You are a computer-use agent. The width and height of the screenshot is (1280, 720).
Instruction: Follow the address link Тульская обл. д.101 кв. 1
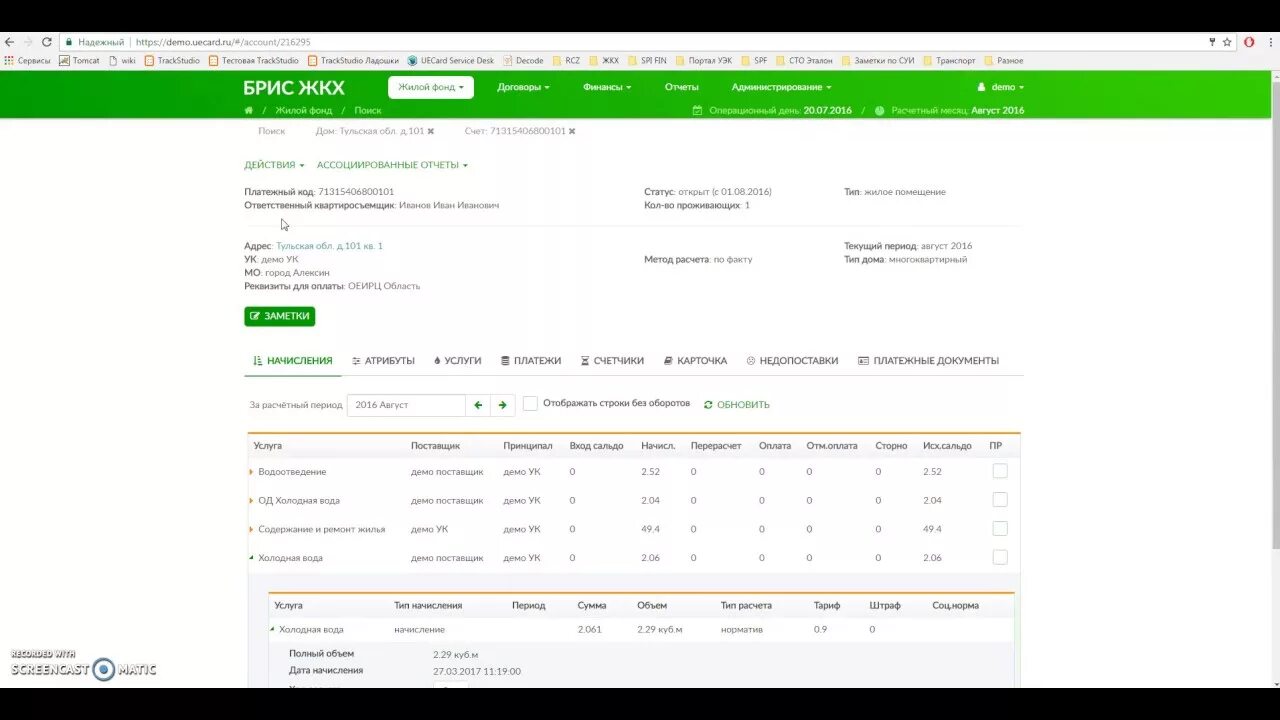329,246
